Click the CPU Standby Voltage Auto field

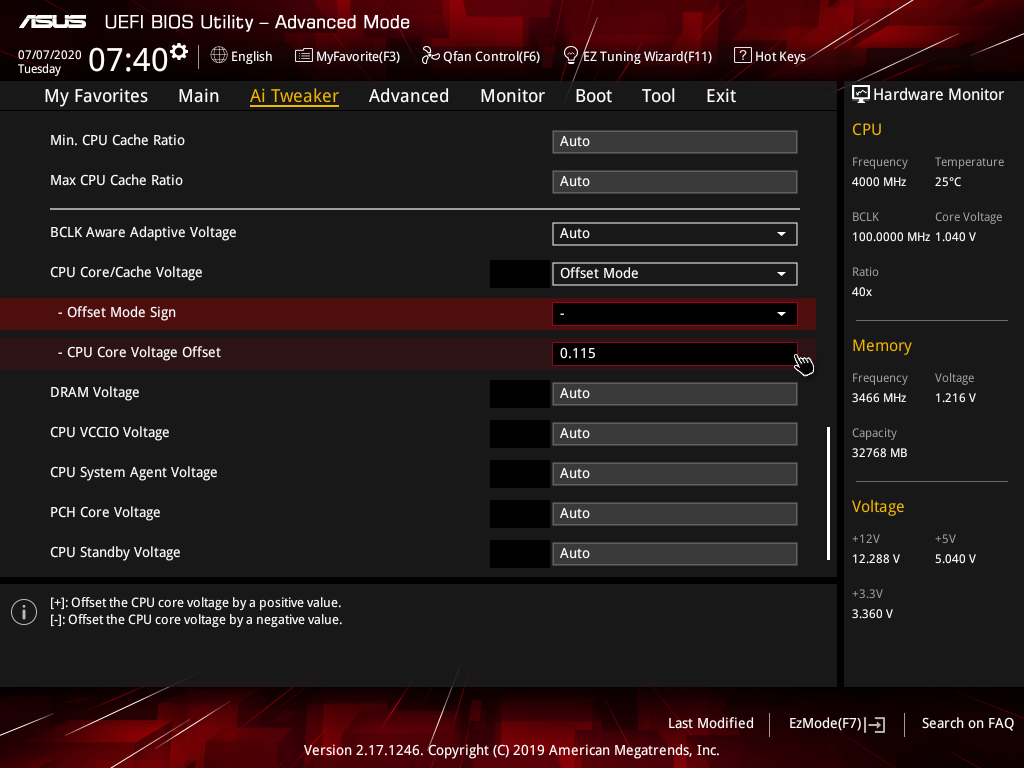point(675,554)
